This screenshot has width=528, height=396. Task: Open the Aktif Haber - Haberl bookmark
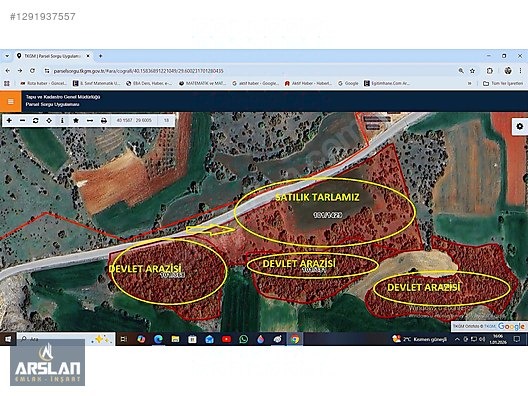[x=309, y=83]
